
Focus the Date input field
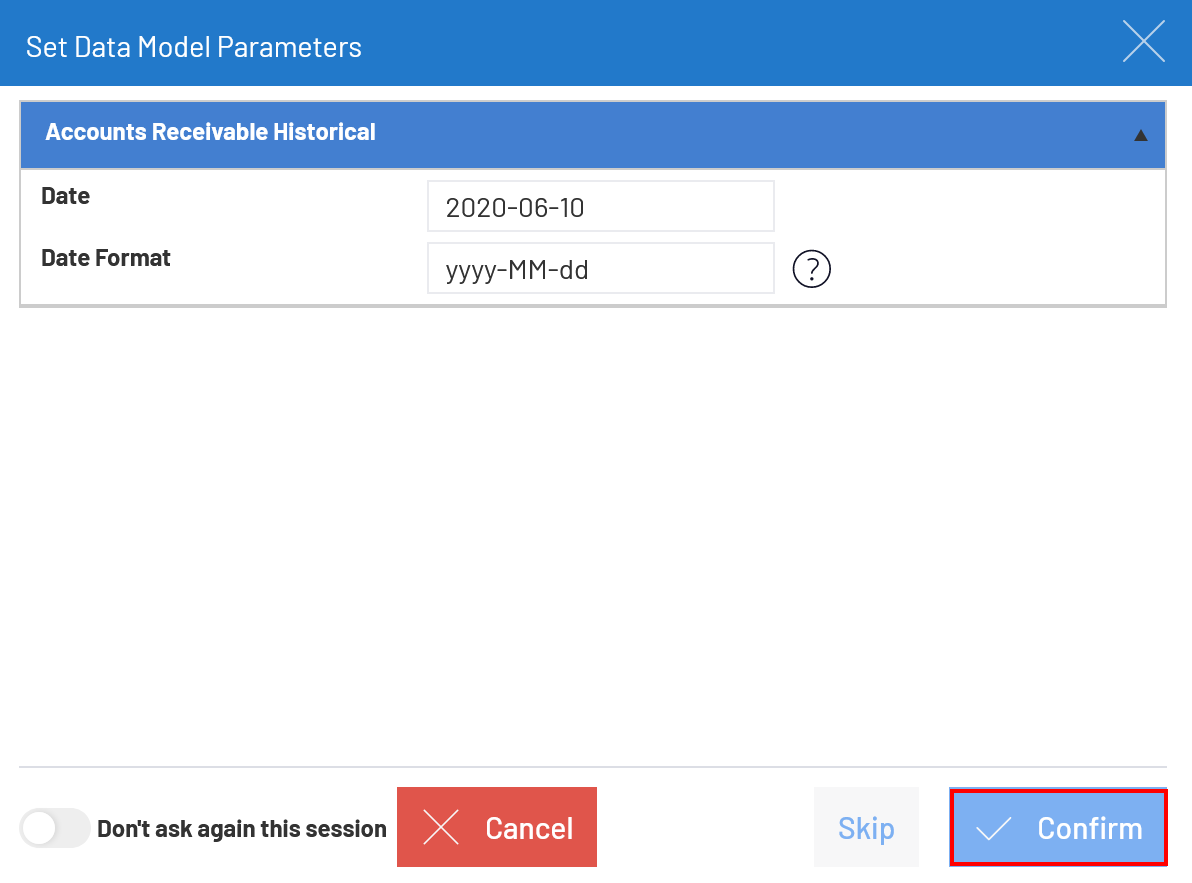(x=600, y=207)
